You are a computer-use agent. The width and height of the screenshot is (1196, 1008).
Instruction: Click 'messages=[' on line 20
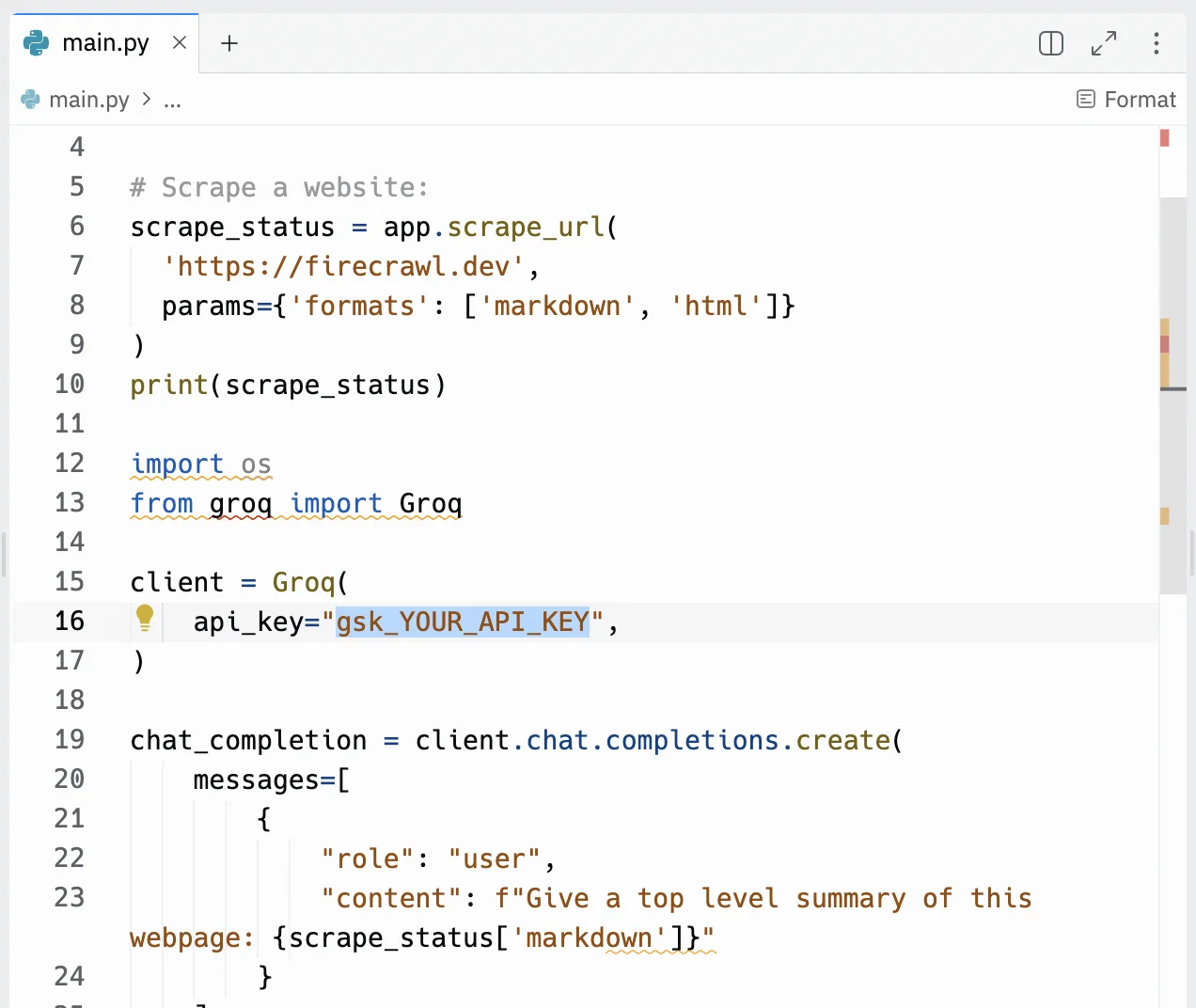point(272,780)
